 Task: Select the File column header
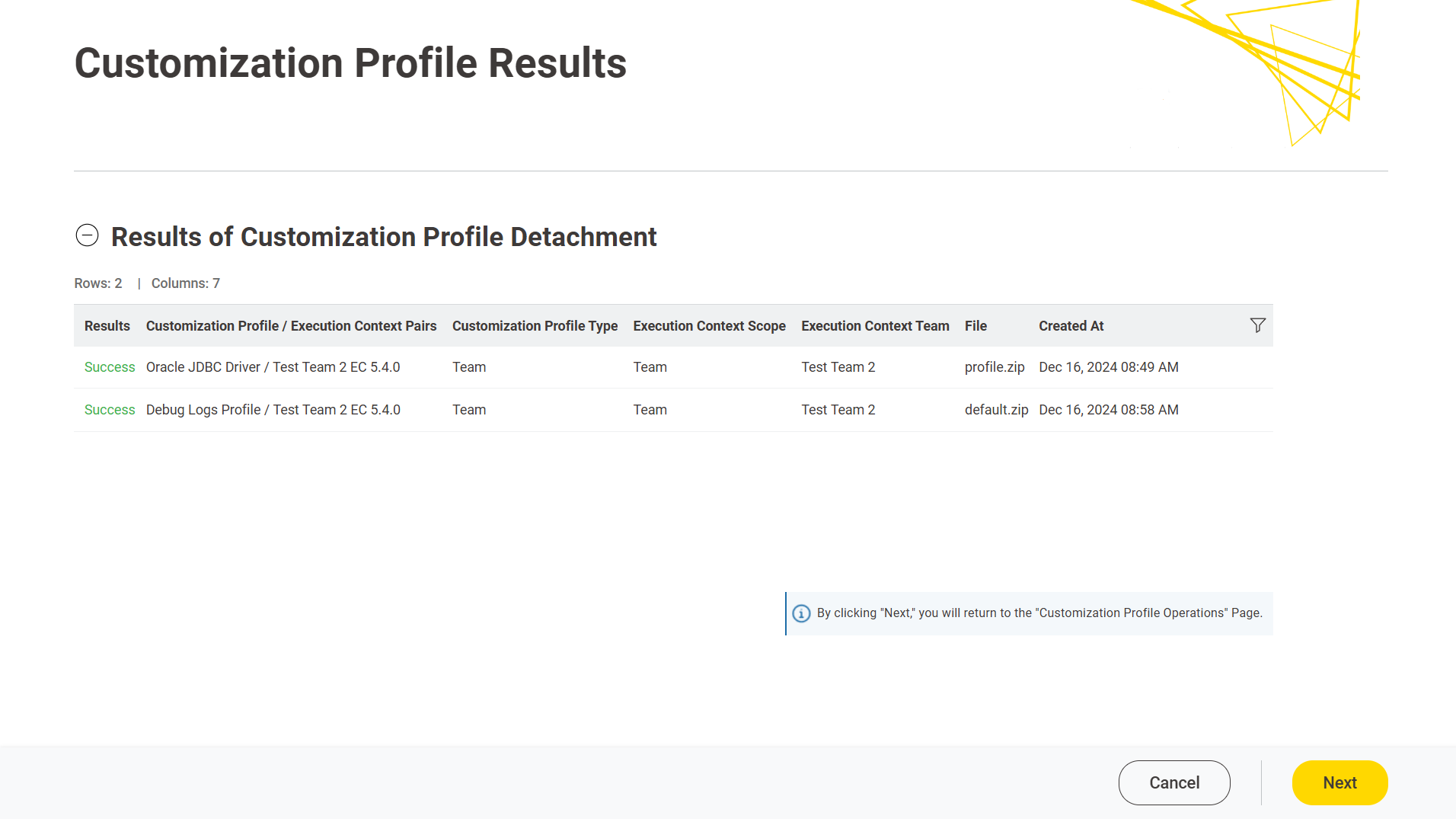[x=976, y=326]
